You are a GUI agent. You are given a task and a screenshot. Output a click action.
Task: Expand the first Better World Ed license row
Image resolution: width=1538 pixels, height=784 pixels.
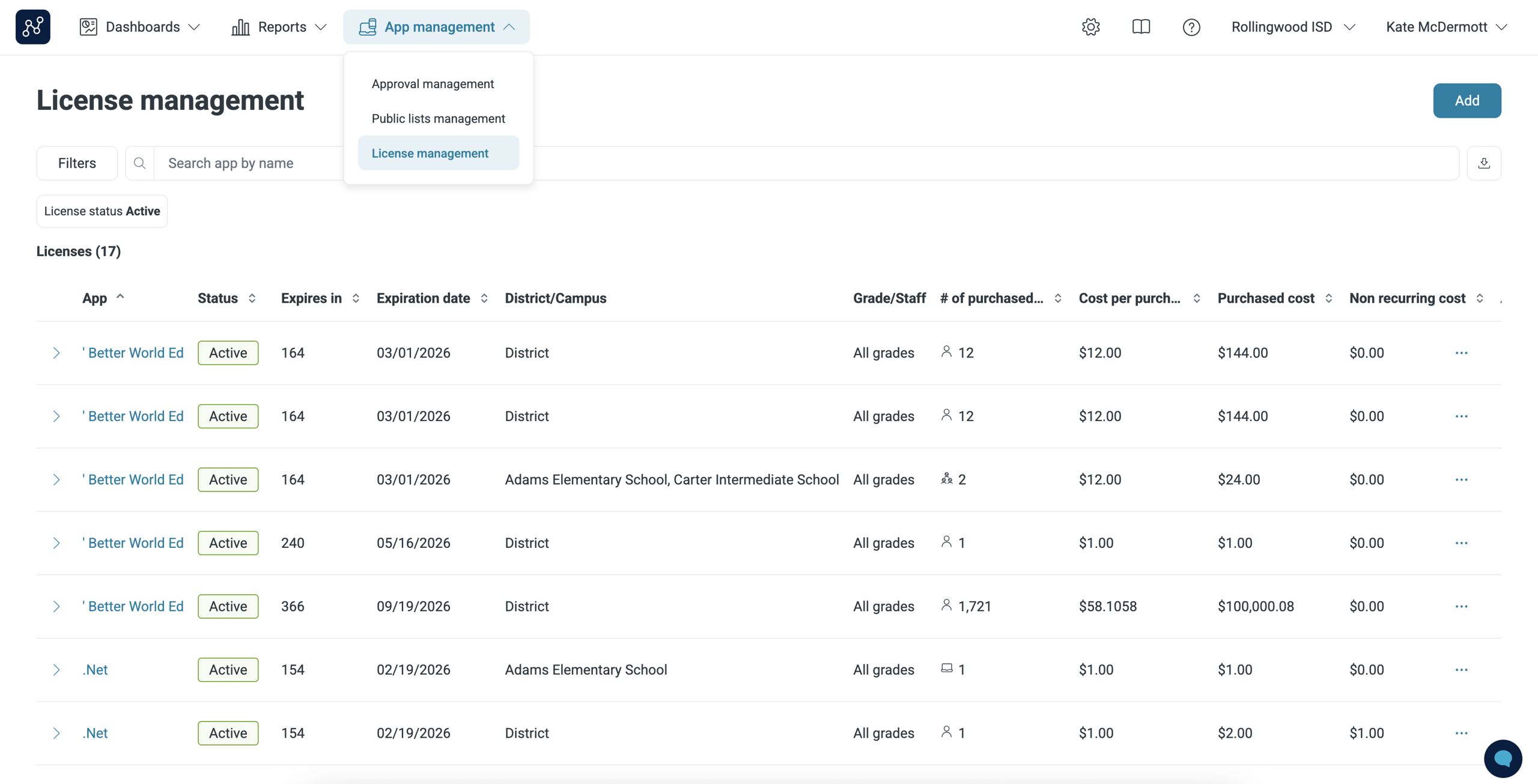pyautogui.click(x=57, y=353)
